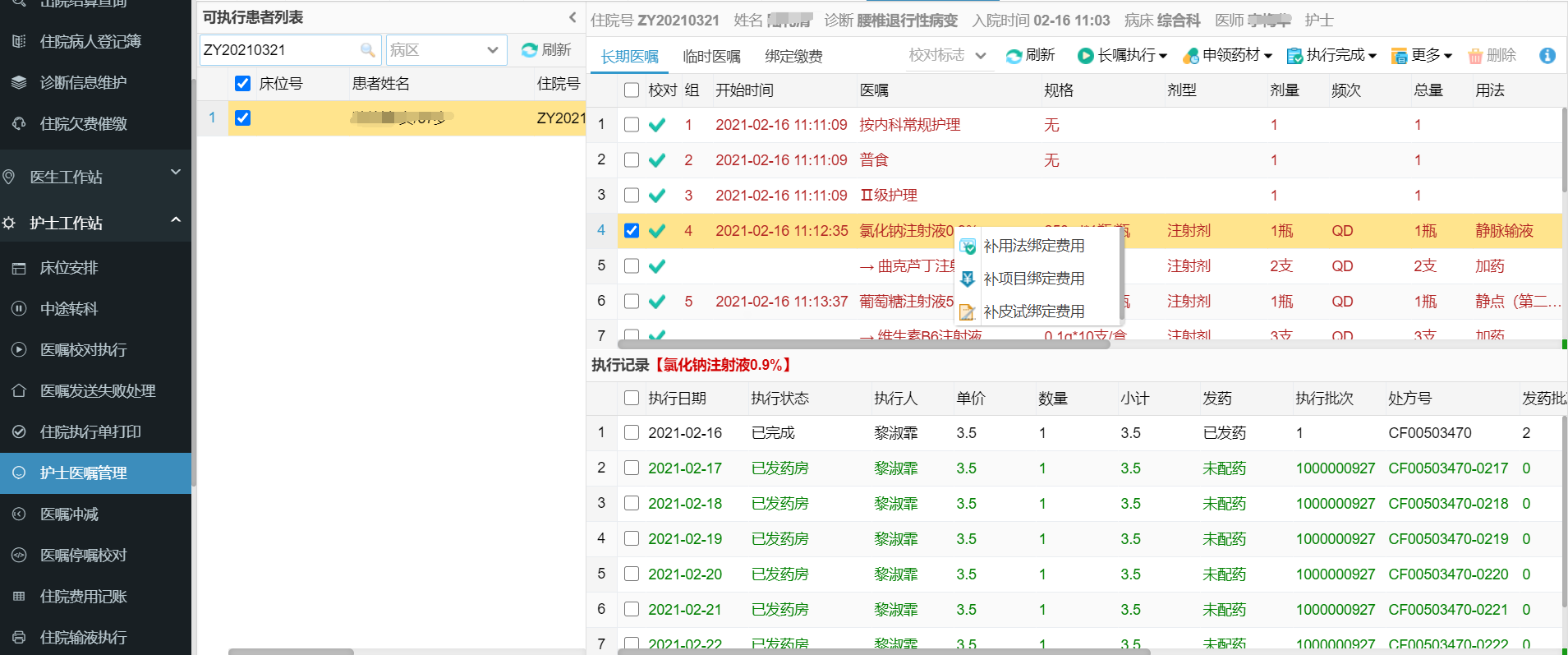Click the 医生工作站 location pin icon
The width and height of the screenshot is (1568, 655).
pyautogui.click(x=9, y=177)
